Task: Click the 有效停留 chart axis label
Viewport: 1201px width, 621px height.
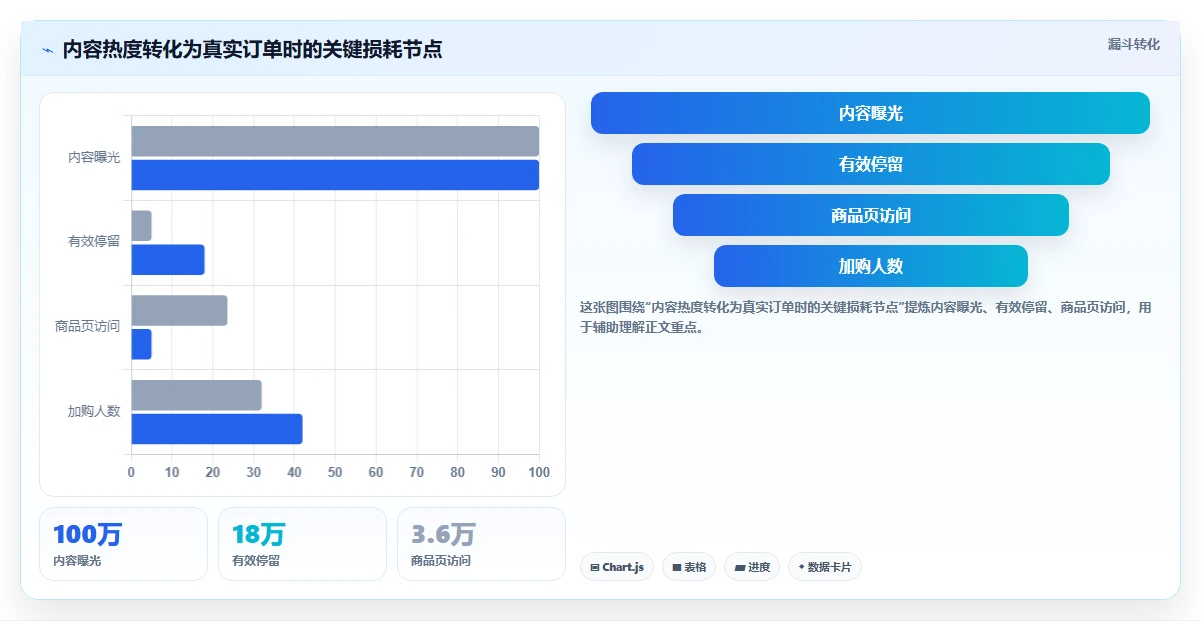Action: coord(94,241)
